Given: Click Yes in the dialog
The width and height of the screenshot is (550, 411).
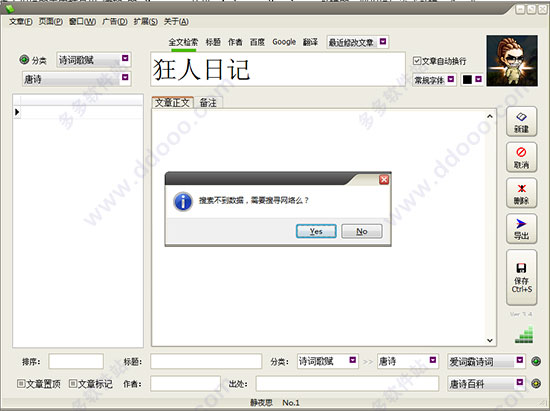Looking at the screenshot, I should tap(316, 231).
